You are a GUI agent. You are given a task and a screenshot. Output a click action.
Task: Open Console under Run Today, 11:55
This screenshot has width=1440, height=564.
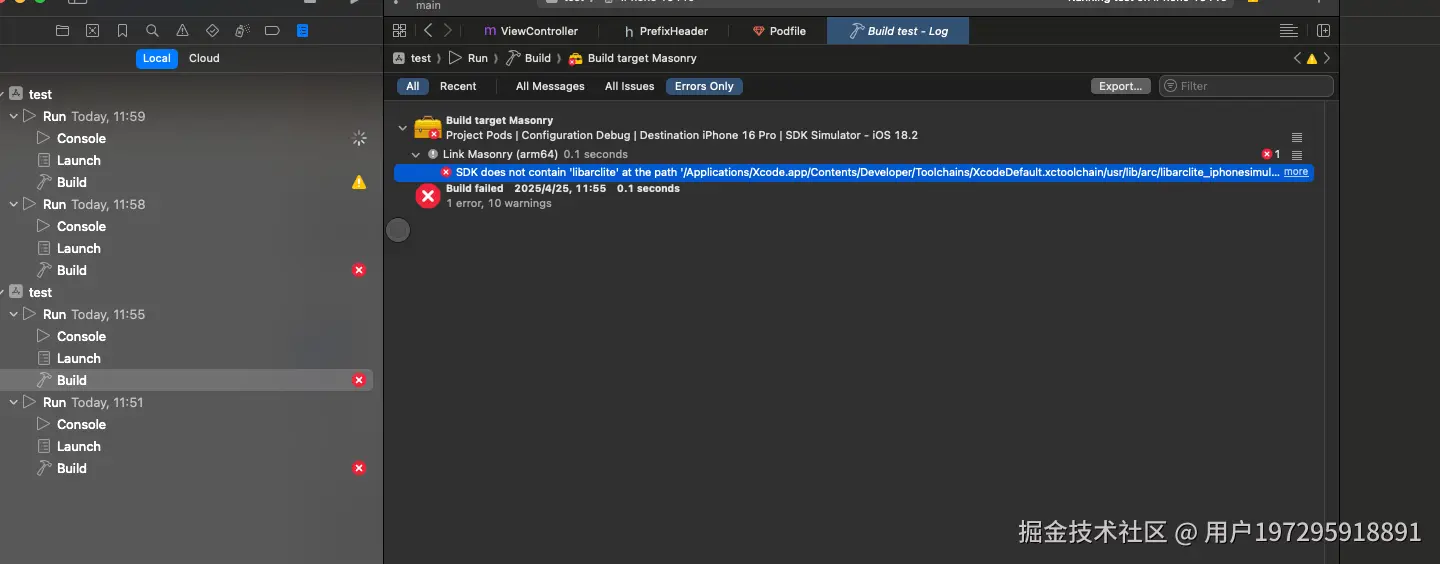click(x=81, y=336)
